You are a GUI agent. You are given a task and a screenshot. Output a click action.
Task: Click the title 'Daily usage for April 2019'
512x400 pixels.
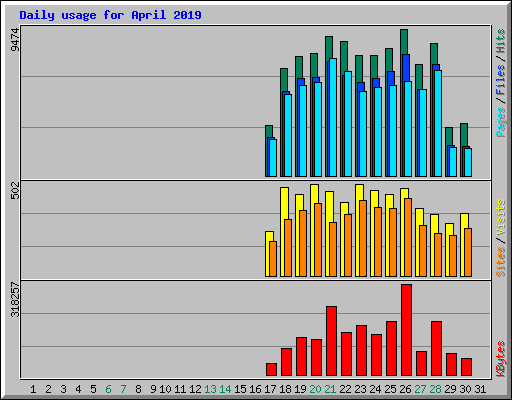110,15
